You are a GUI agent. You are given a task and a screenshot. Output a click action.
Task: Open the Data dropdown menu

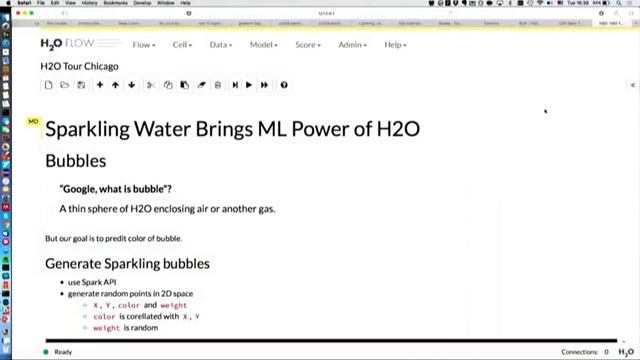[221, 45]
